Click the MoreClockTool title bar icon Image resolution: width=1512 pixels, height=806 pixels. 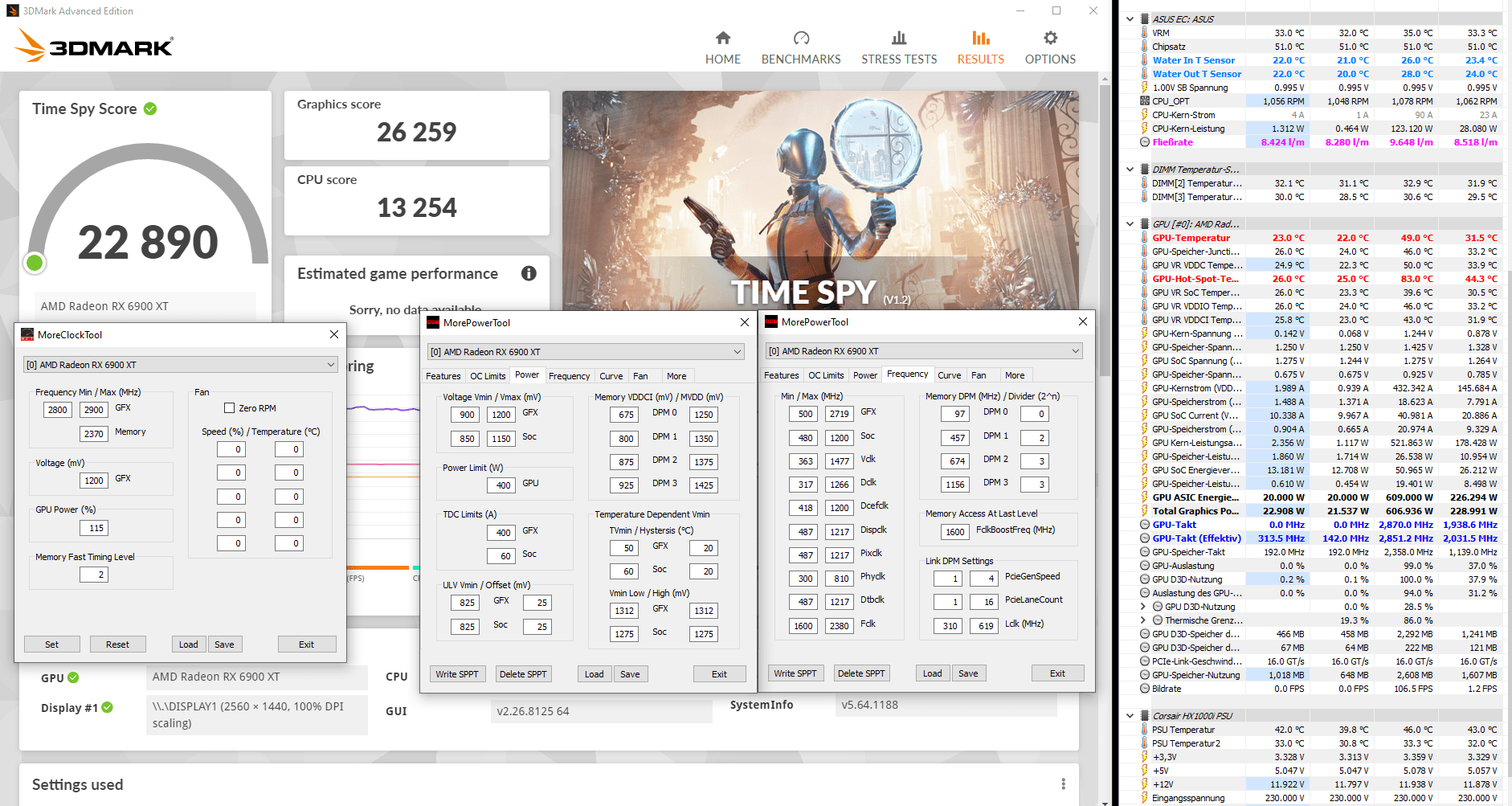(27, 335)
